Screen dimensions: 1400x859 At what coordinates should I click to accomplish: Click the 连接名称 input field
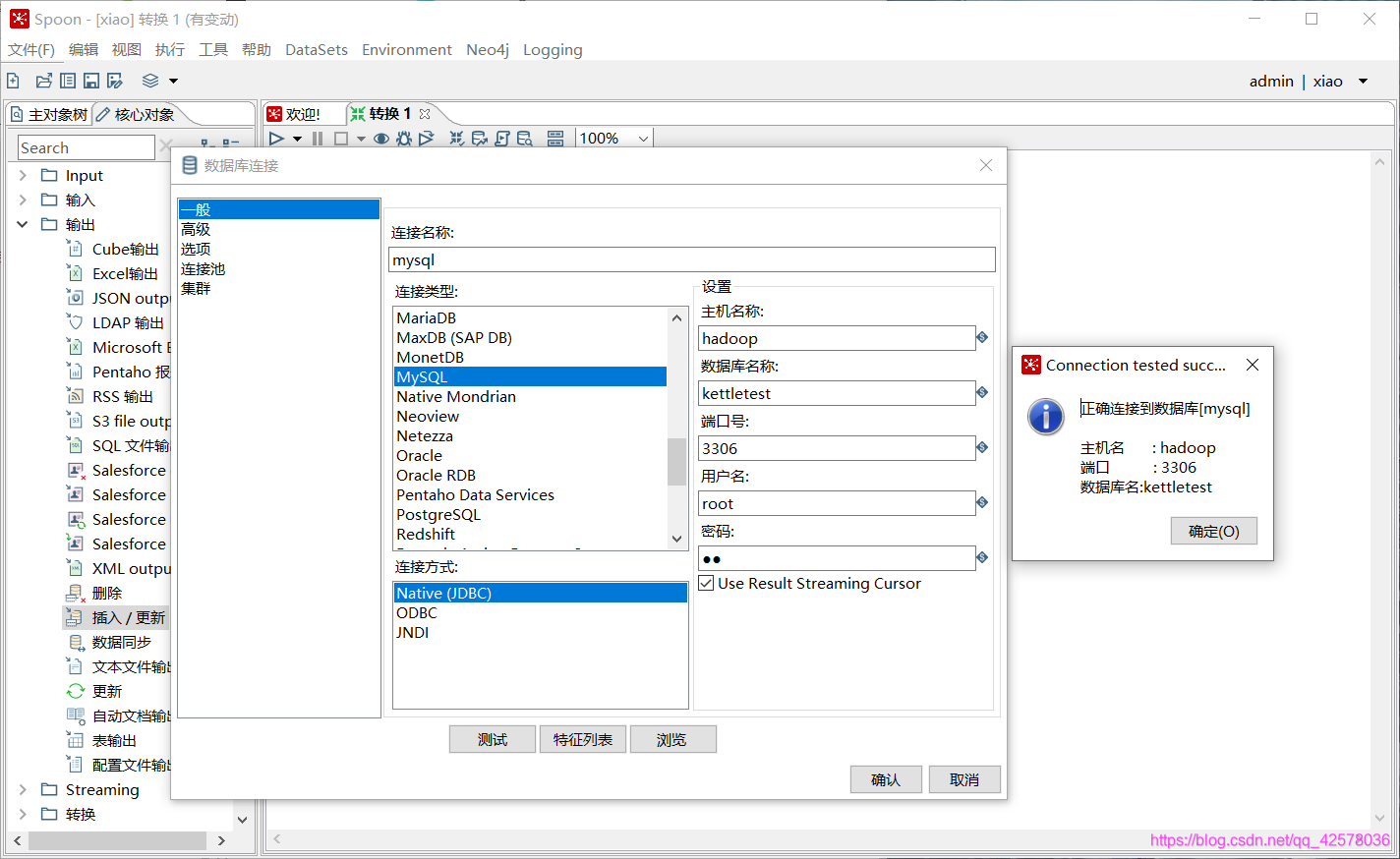(692, 259)
